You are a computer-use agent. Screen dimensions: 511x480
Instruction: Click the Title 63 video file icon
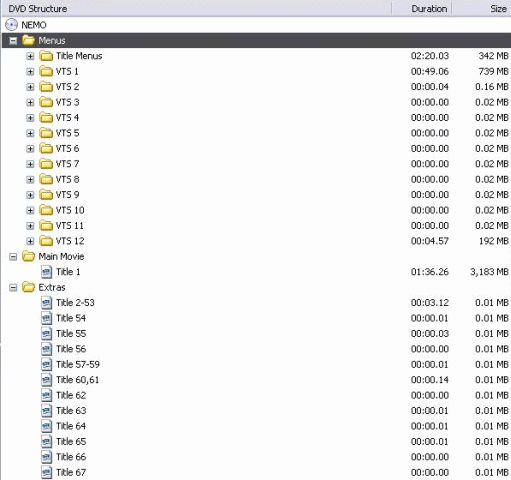(x=46, y=411)
